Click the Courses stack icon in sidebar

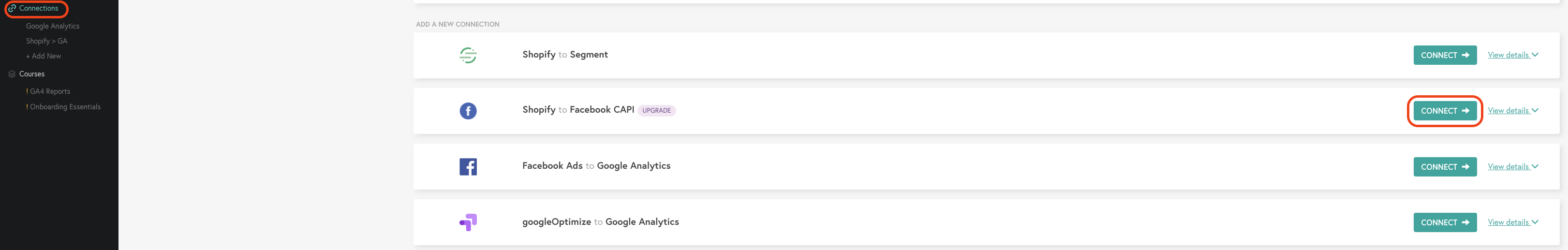(x=12, y=74)
